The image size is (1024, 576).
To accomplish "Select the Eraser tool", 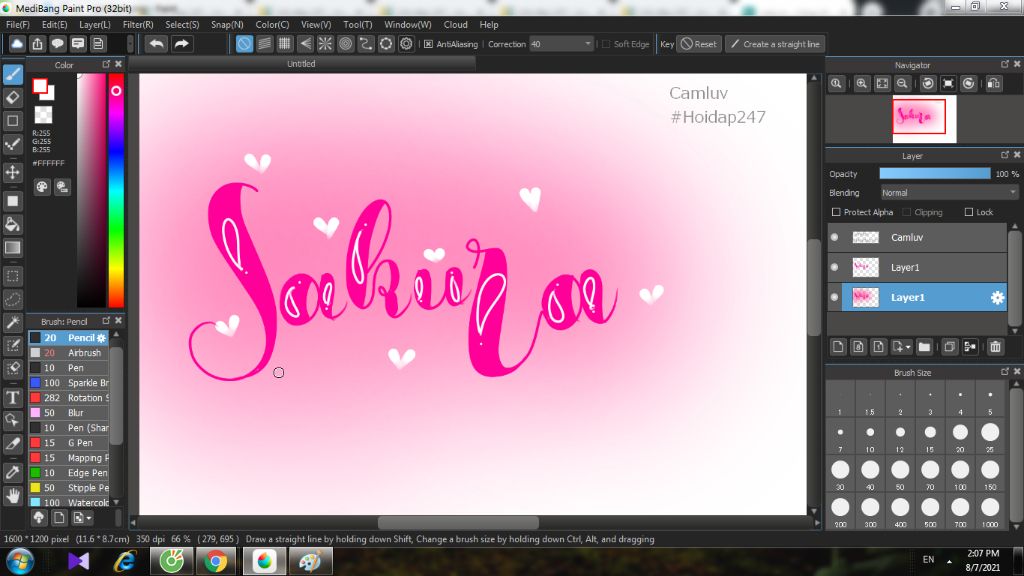I will click(x=13, y=98).
